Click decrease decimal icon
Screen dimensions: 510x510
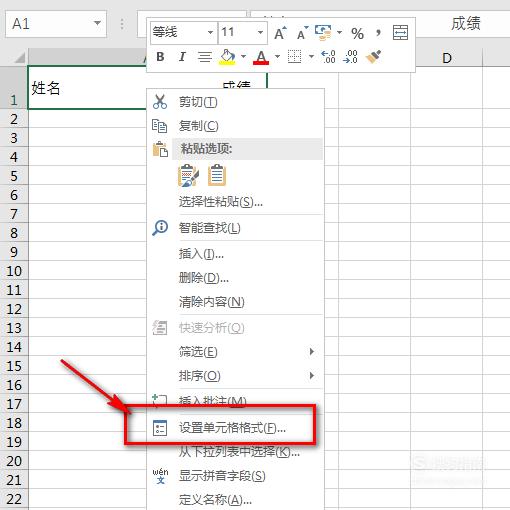pos(350,57)
